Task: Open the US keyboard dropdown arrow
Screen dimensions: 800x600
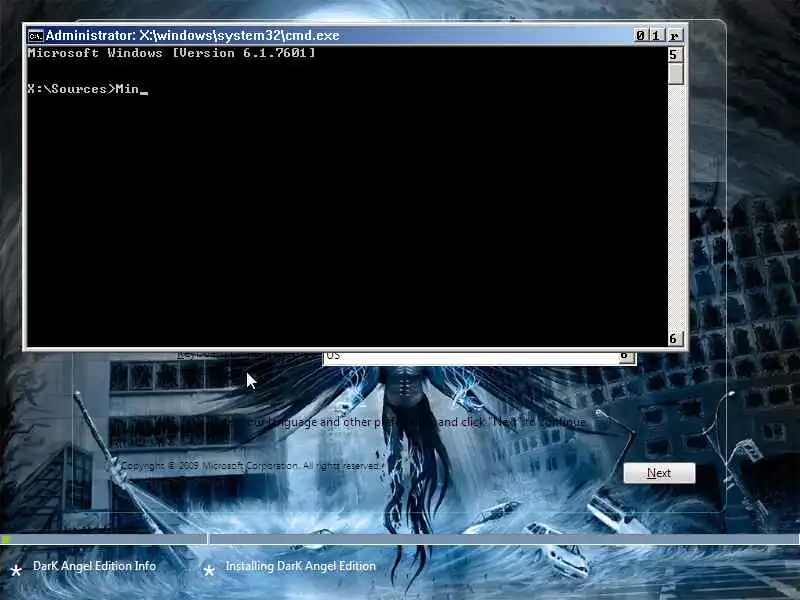Action: pyautogui.click(x=626, y=357)
